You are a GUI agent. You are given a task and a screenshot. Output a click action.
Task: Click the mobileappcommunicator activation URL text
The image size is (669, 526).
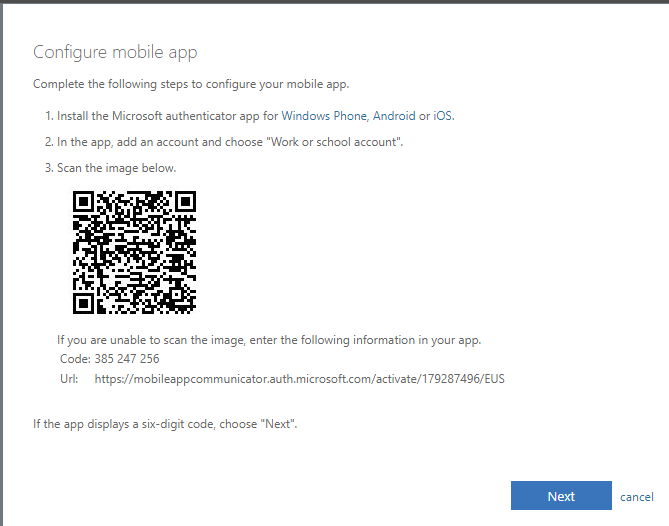click(x=300, y=379)
